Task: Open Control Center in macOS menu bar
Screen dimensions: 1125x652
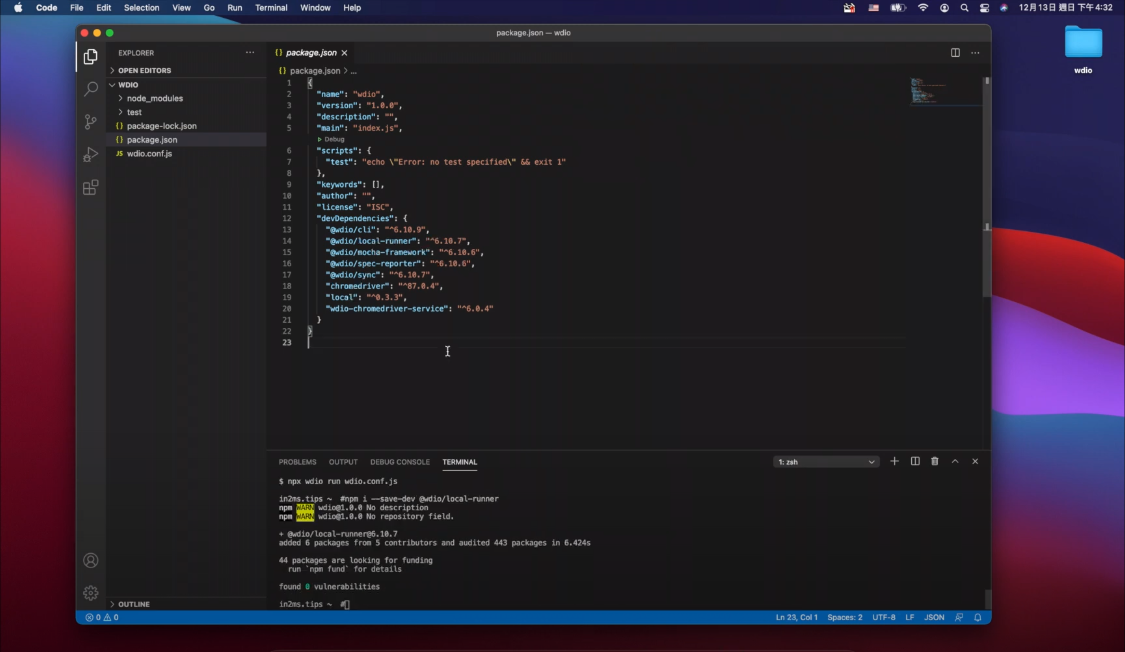Action: tap(984, 8)
